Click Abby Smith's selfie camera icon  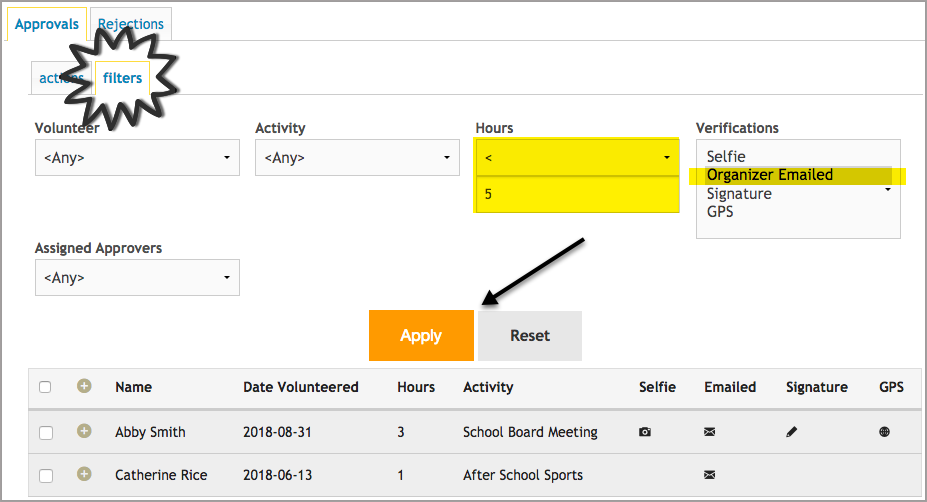(645, 432)
